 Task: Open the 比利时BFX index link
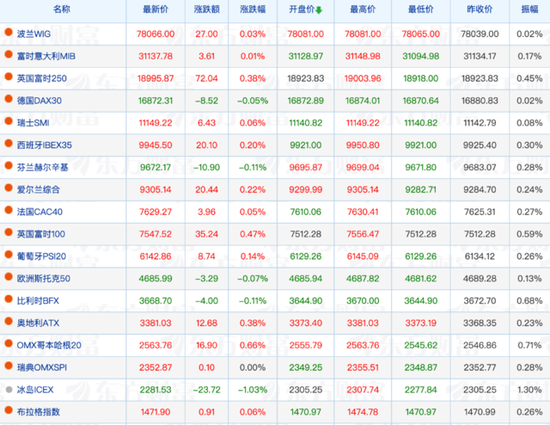(38, 301)
